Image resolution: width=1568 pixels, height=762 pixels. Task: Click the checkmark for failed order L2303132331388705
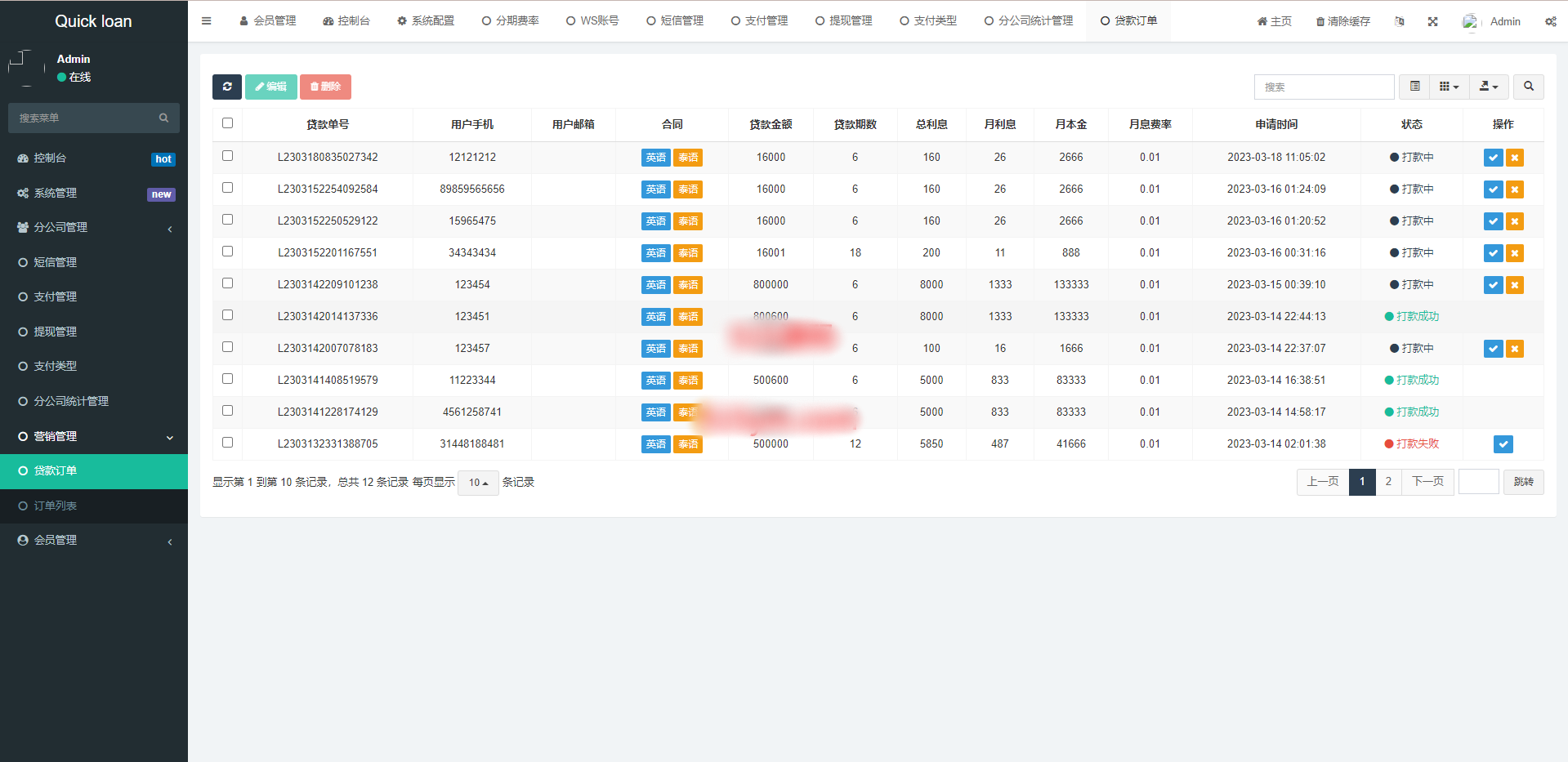[1503, 444]
